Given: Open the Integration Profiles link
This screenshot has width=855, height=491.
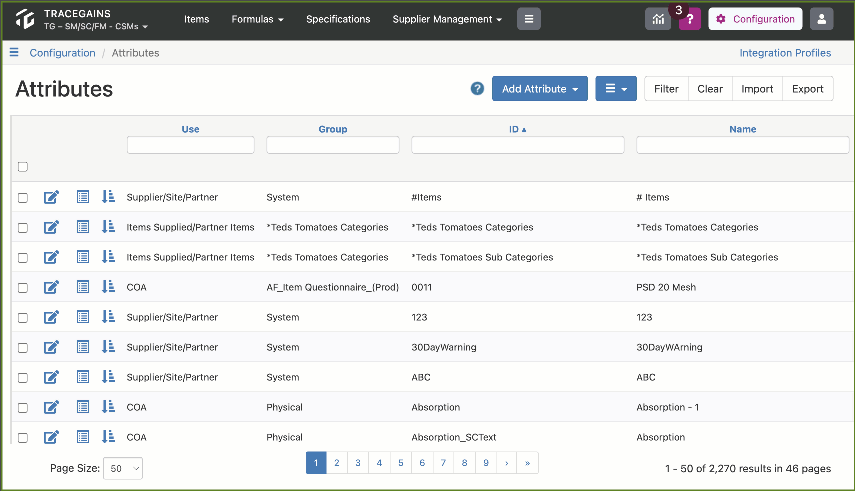Looking at the screenshot, I should (x=785, y=53).
